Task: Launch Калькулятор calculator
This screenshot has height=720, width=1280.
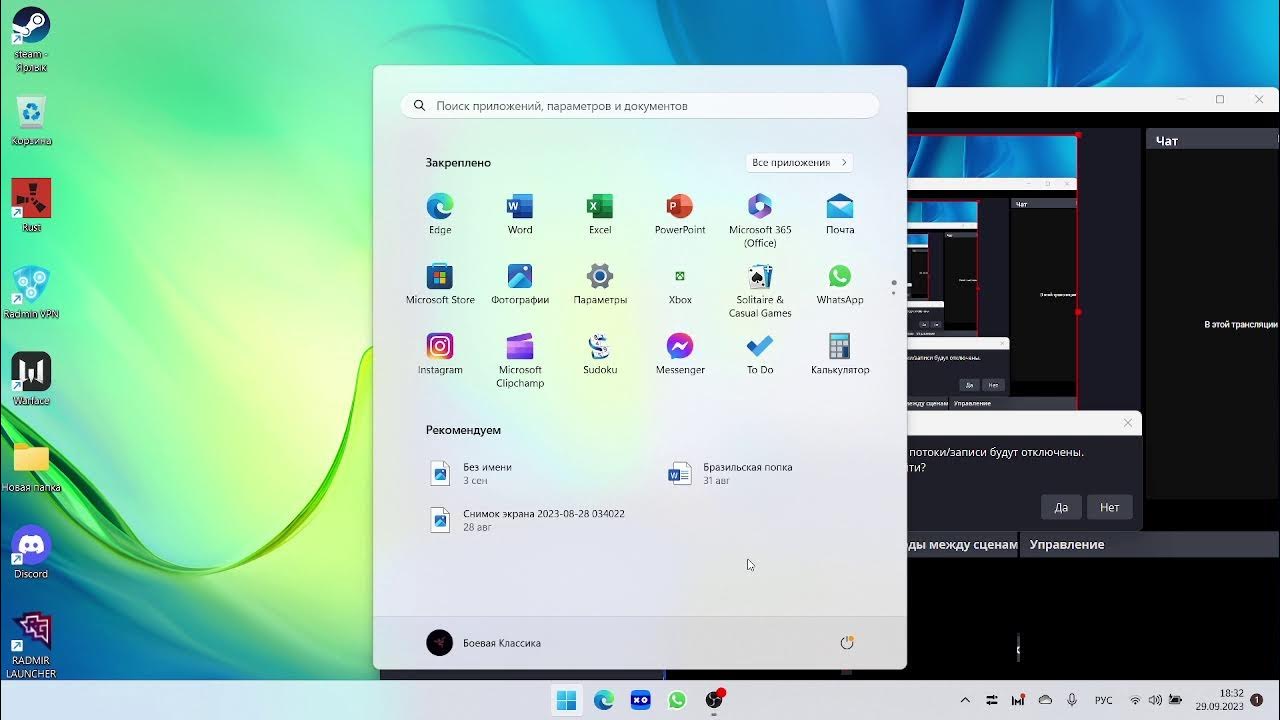Action: (x=840, y=354)
